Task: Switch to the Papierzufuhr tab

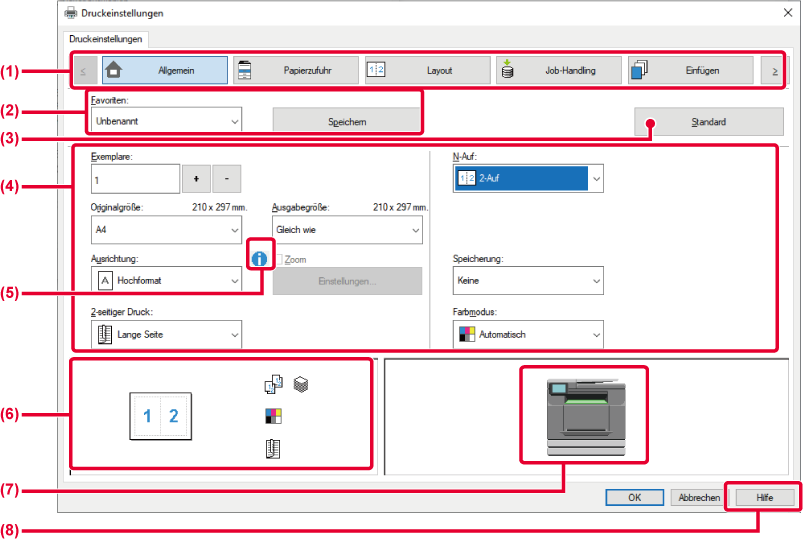Action: coord(294,71)
